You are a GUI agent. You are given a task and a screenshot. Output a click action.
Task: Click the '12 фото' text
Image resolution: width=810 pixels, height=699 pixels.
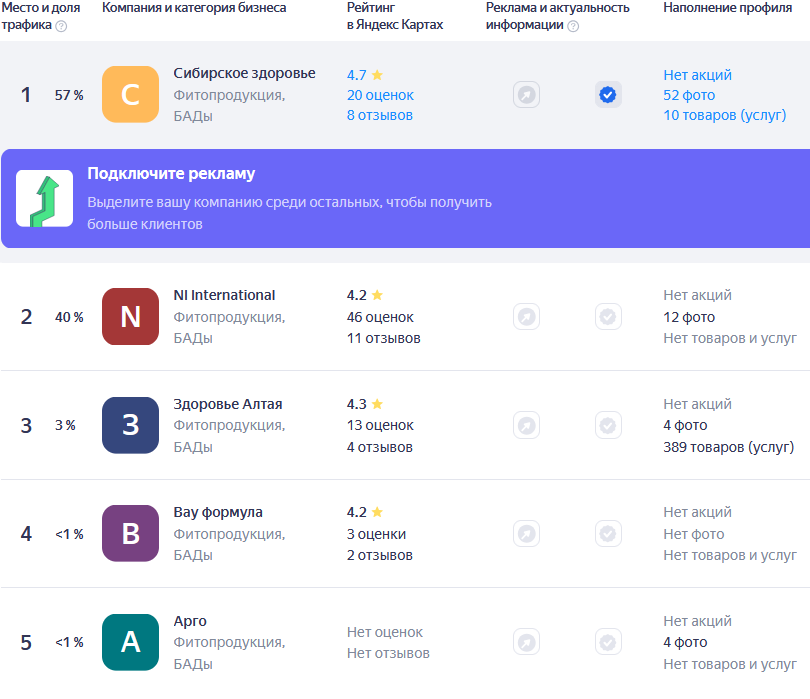click(689, 317)
